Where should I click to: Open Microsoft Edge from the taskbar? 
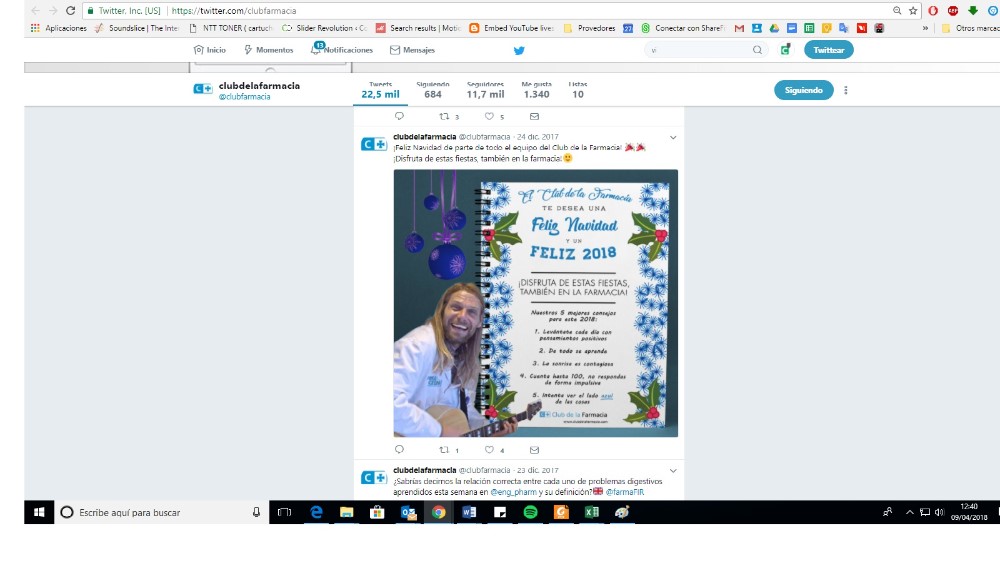[x=316, y=512]
